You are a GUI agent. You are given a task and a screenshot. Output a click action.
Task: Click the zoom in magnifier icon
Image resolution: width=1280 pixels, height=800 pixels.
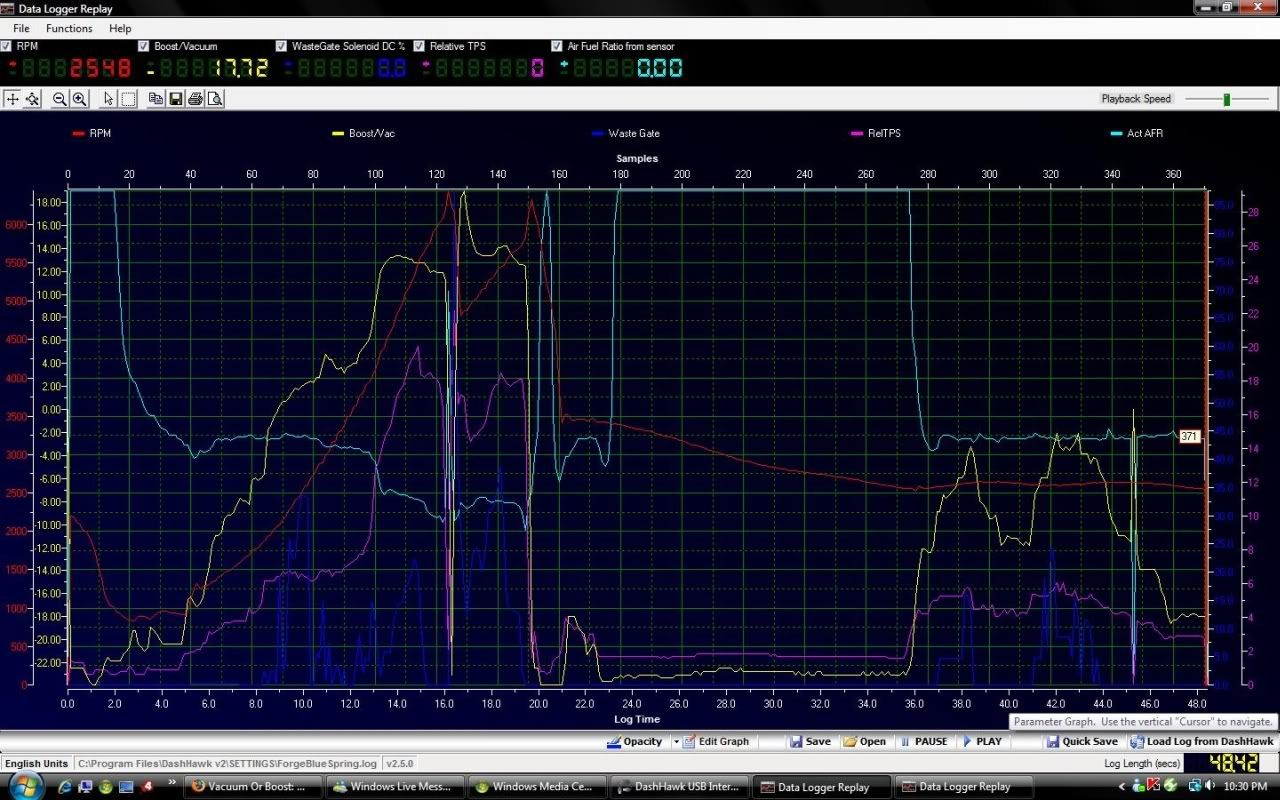click(x=79, y=99)
